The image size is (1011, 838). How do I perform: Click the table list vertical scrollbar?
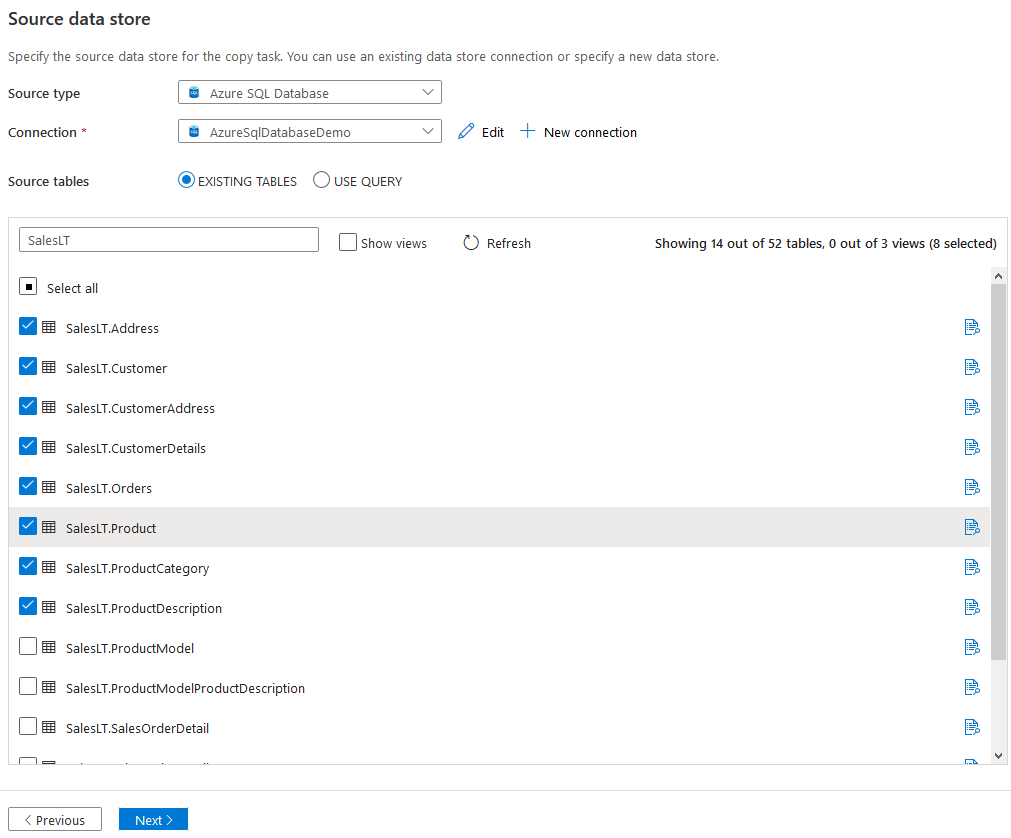(x=998, y=472)
